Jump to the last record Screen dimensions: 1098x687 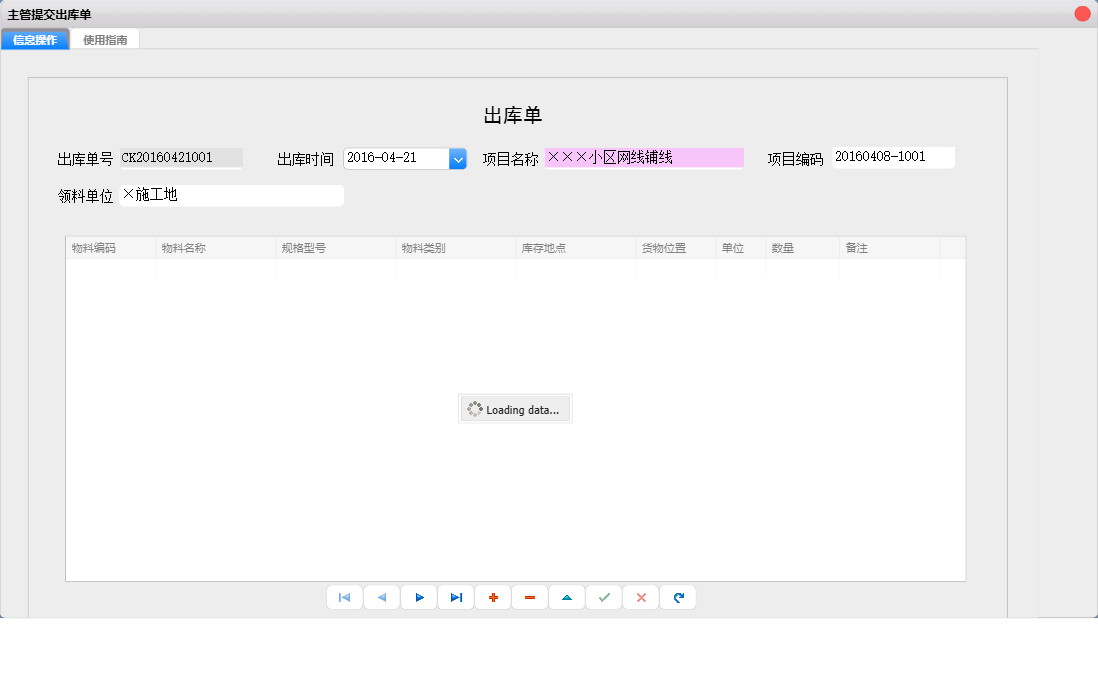point(455,597)
